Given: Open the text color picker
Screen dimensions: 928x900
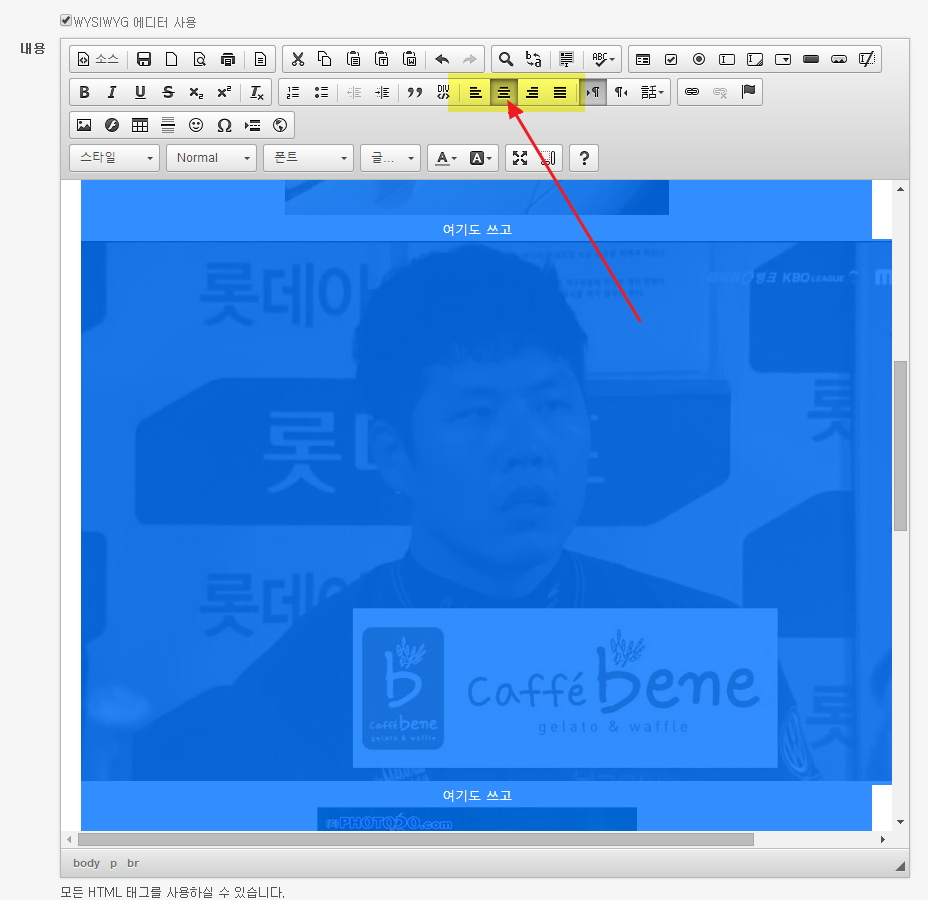Looking at the screenshot, I should tap(443, 158).
